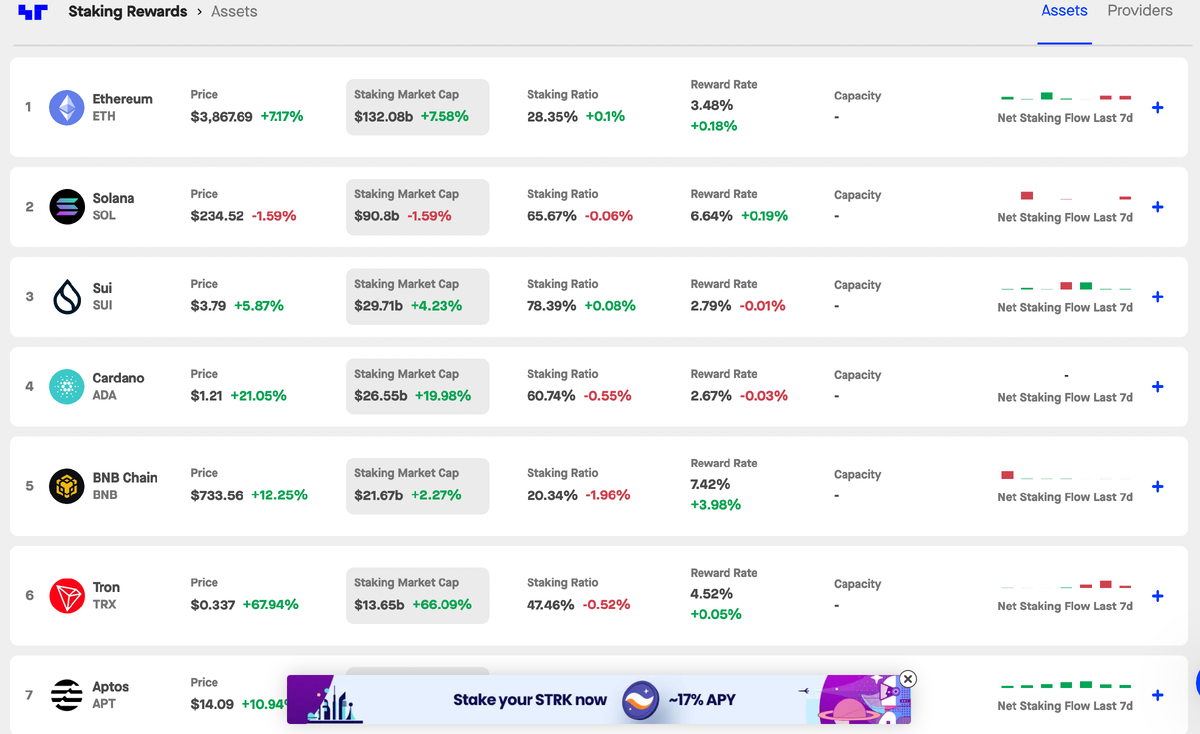This screenshot has width=1200, height=734.
Task: Switch to the Providers tab
Action: point(1140,11)
